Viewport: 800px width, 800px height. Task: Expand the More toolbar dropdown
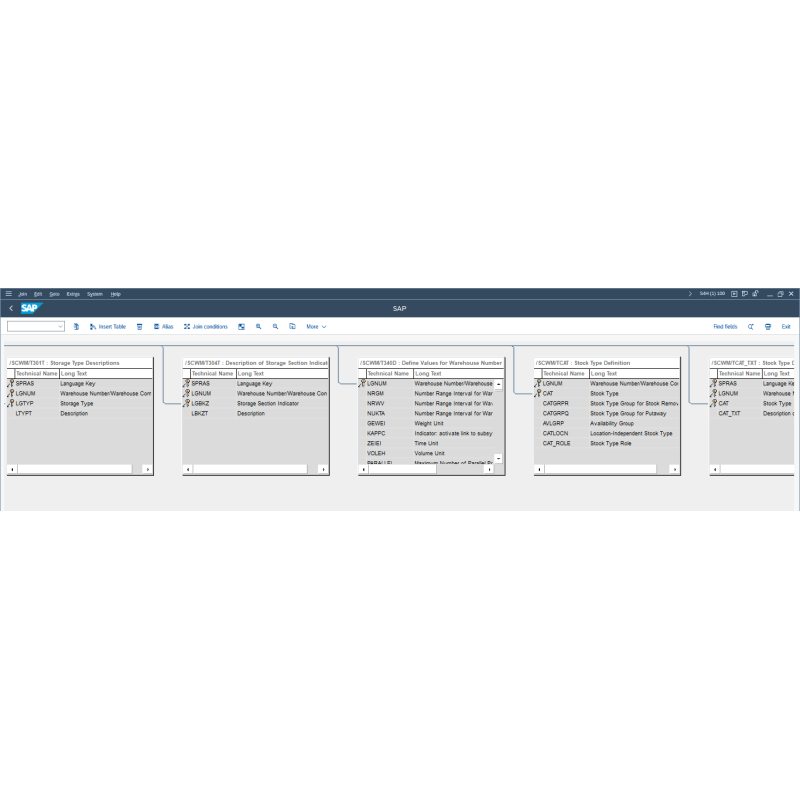click(316, 327)
